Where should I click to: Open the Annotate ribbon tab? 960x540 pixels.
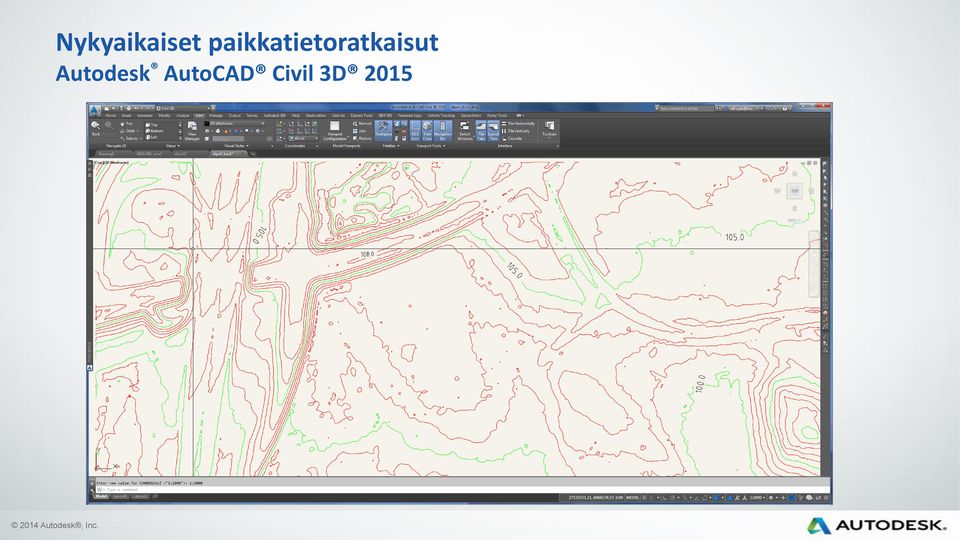click(144, 116)
